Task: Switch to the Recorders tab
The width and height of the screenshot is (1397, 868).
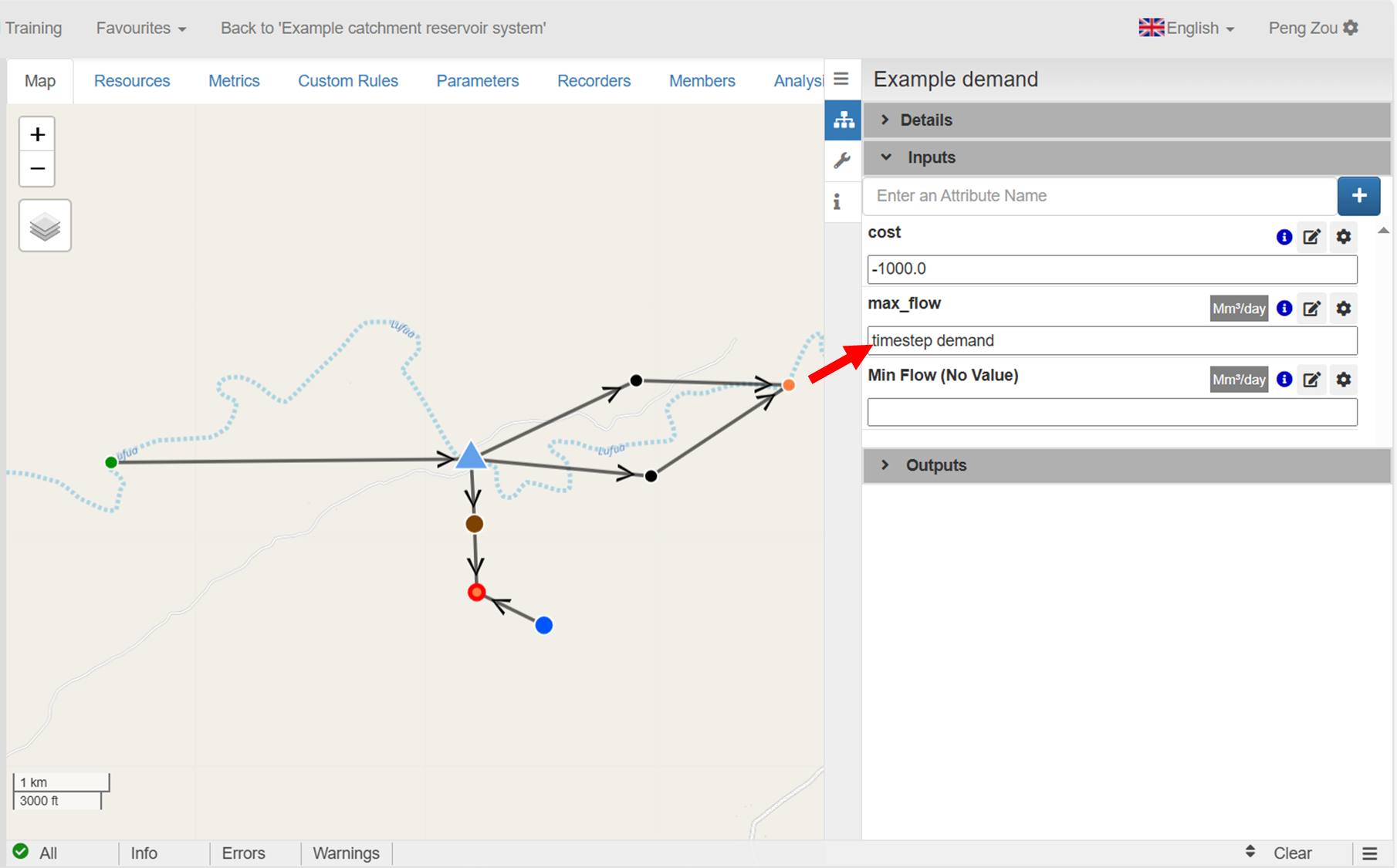Action: click(594, 81)
